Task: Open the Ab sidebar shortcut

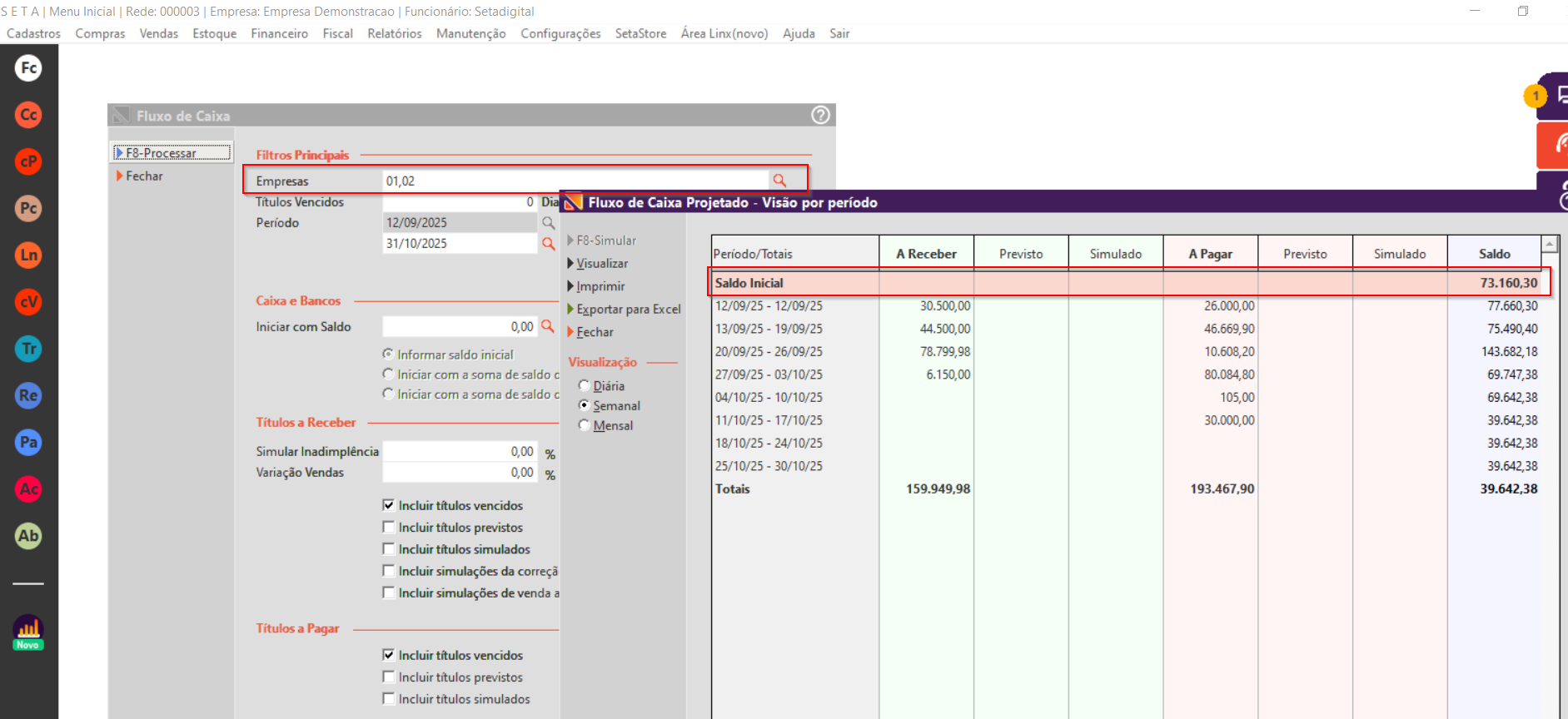Action: pos(28,536)
